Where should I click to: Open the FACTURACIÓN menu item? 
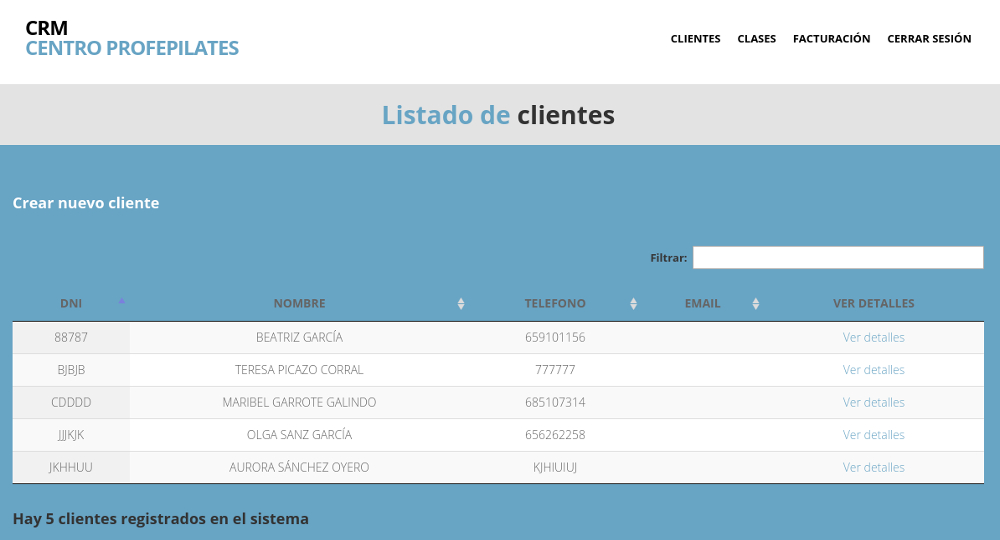(x=831, y=39)
